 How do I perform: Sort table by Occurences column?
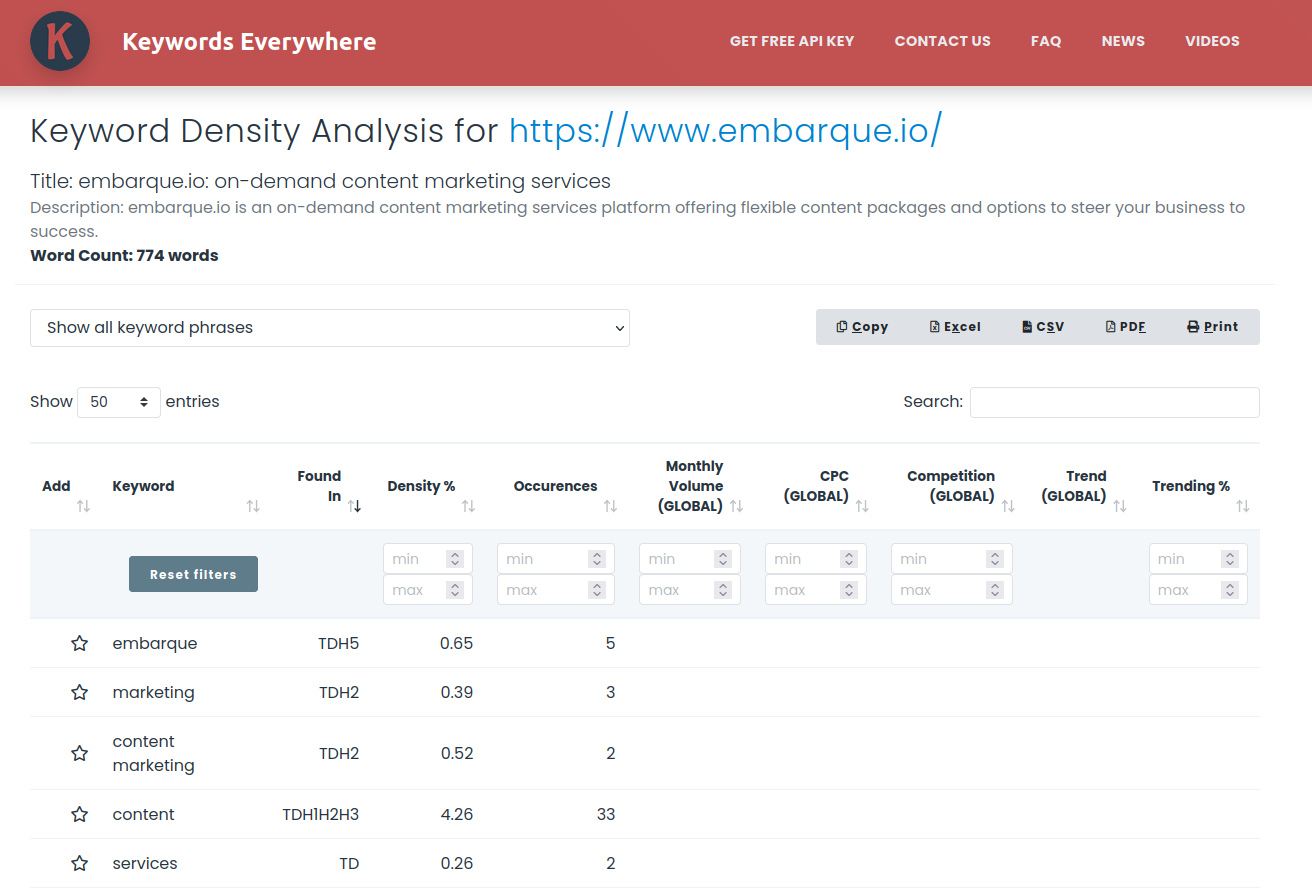[610, 507]
